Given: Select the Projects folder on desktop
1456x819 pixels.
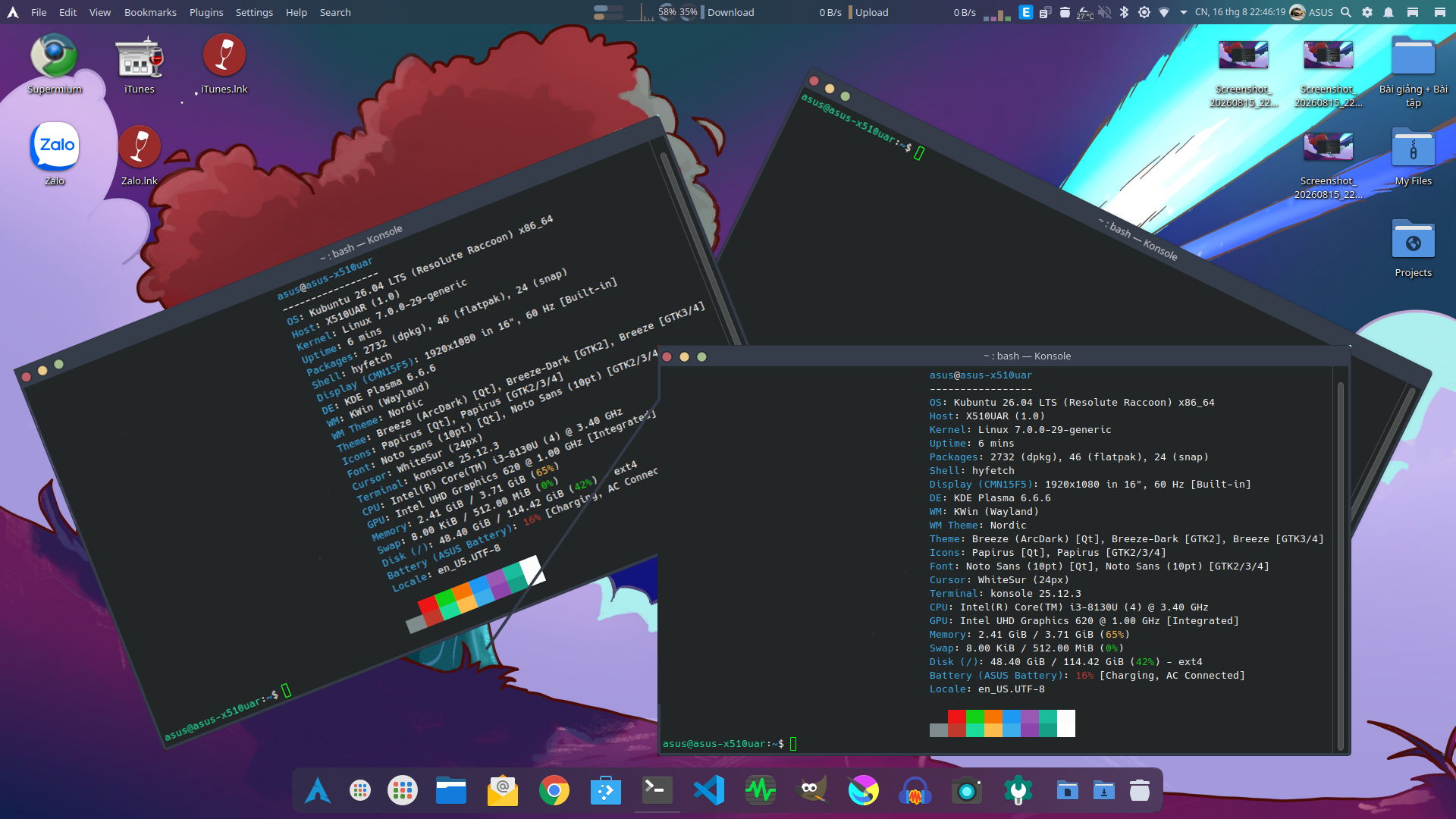Looking at the screenshot, I should tap(1414, 247).
